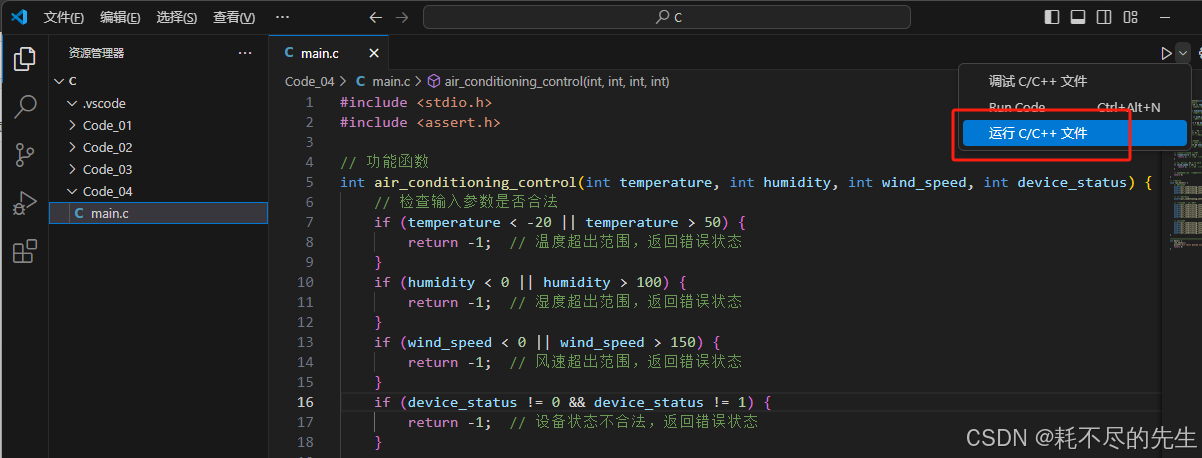
Task: Click the temperature range if statement
Action: [x=560, y=222]
